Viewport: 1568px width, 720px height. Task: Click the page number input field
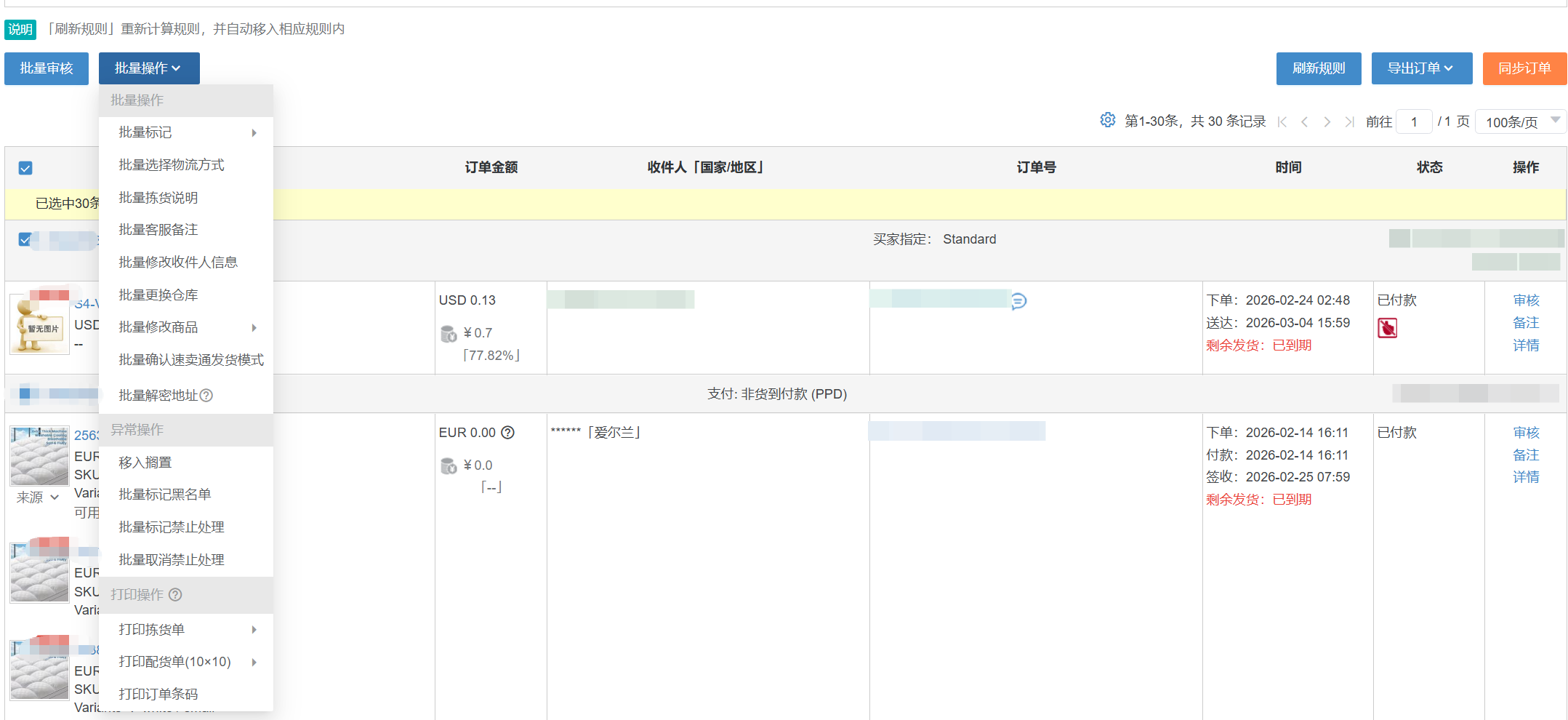click(x=1414, y=121)
